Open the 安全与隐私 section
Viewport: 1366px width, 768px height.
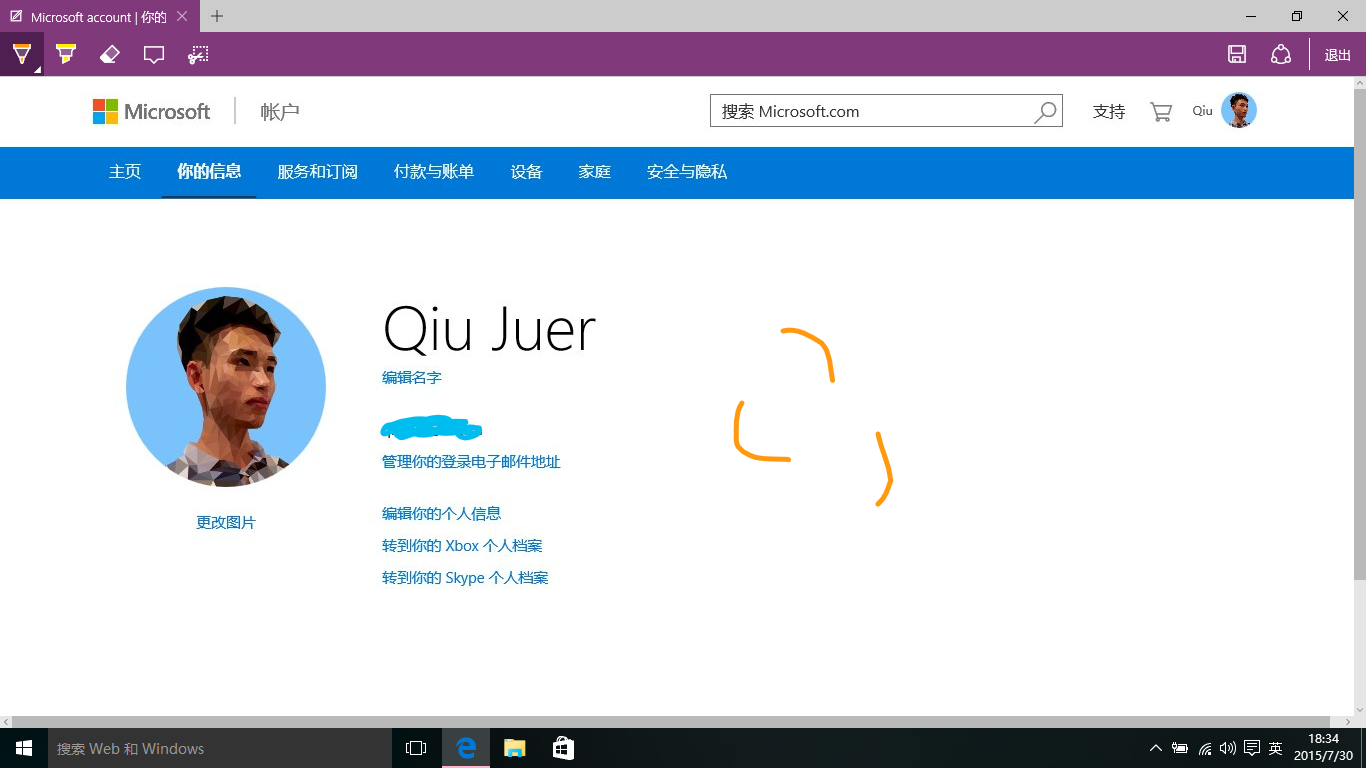[x=687, y=172]
